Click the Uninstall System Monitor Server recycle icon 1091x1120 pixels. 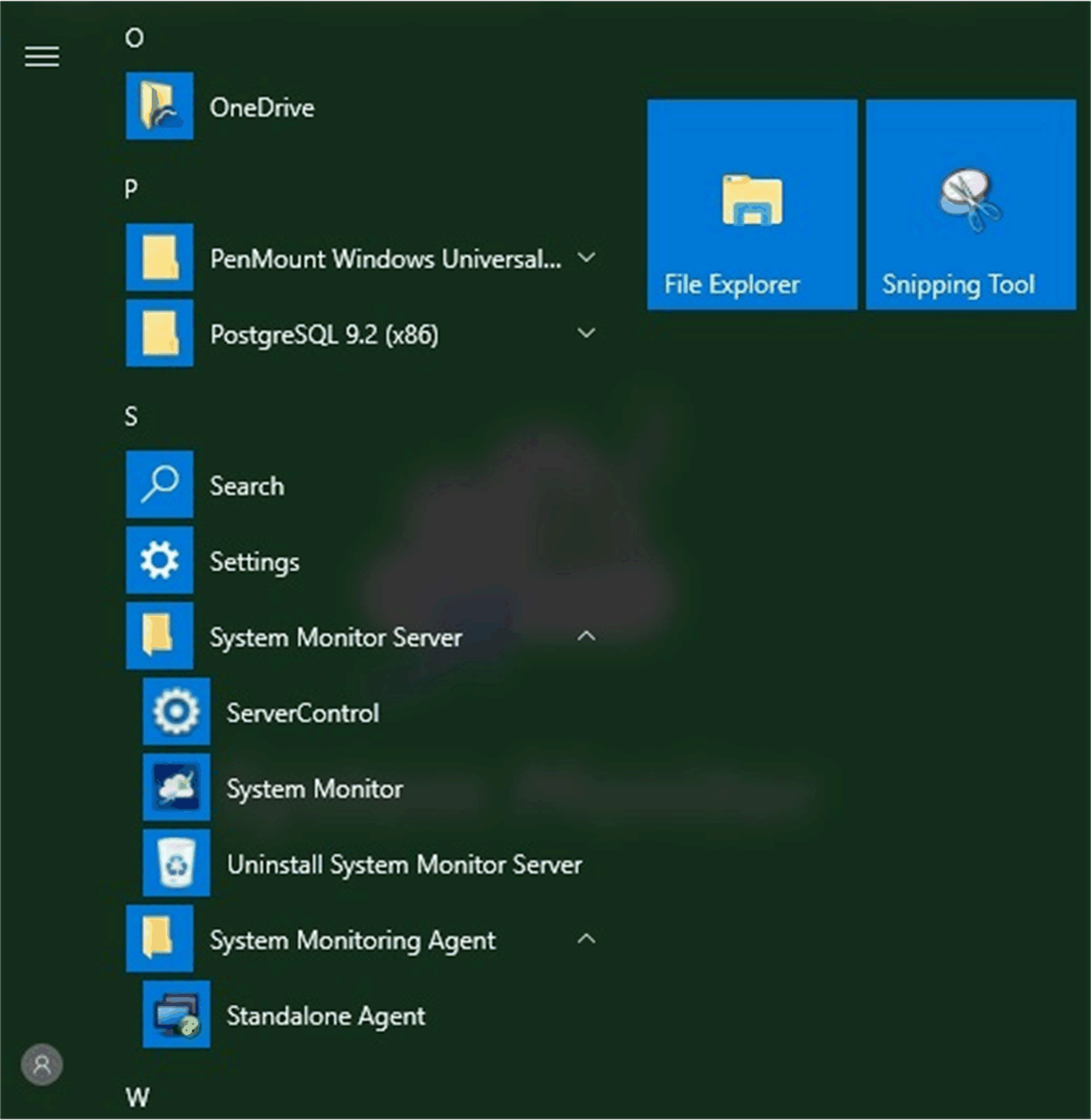point(176,863)
